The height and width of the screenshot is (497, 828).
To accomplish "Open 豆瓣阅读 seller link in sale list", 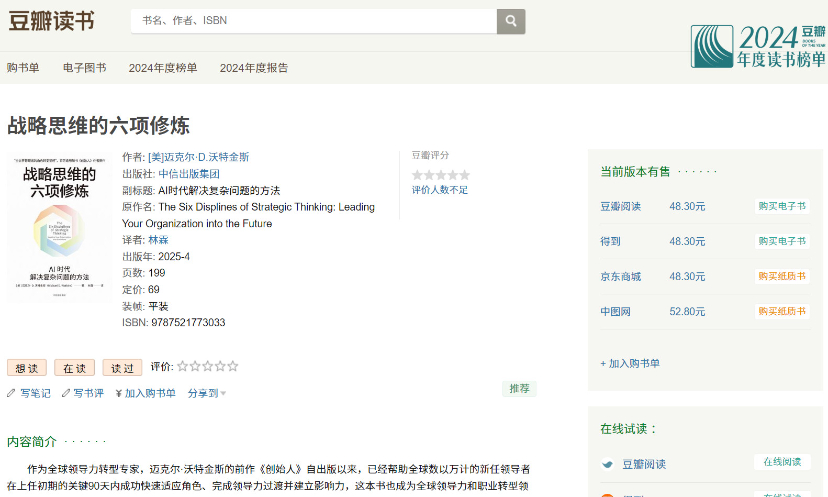I will pyautogui.click(x=620, y=206).
